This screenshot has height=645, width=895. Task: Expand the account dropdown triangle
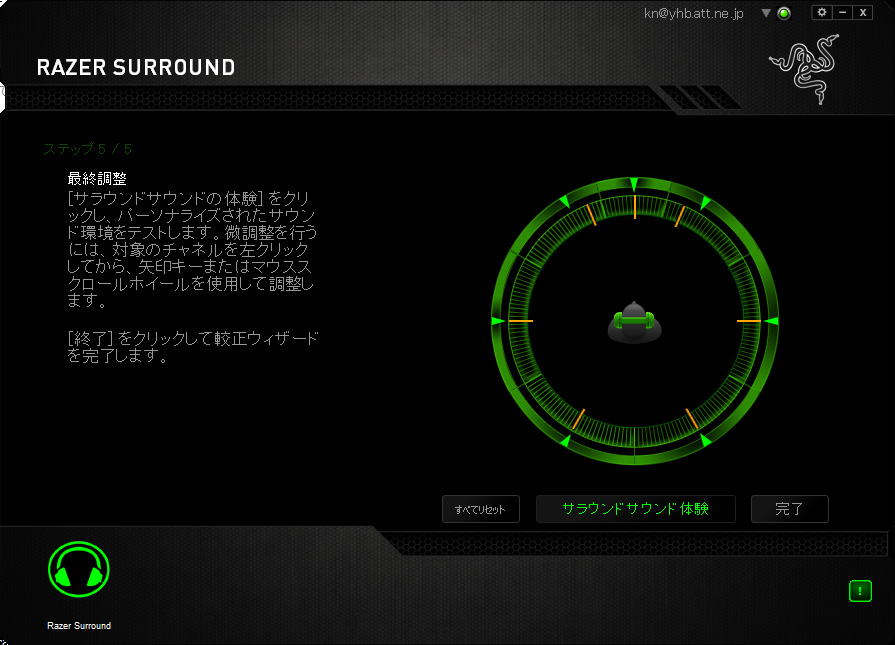(x=766, y=14)
